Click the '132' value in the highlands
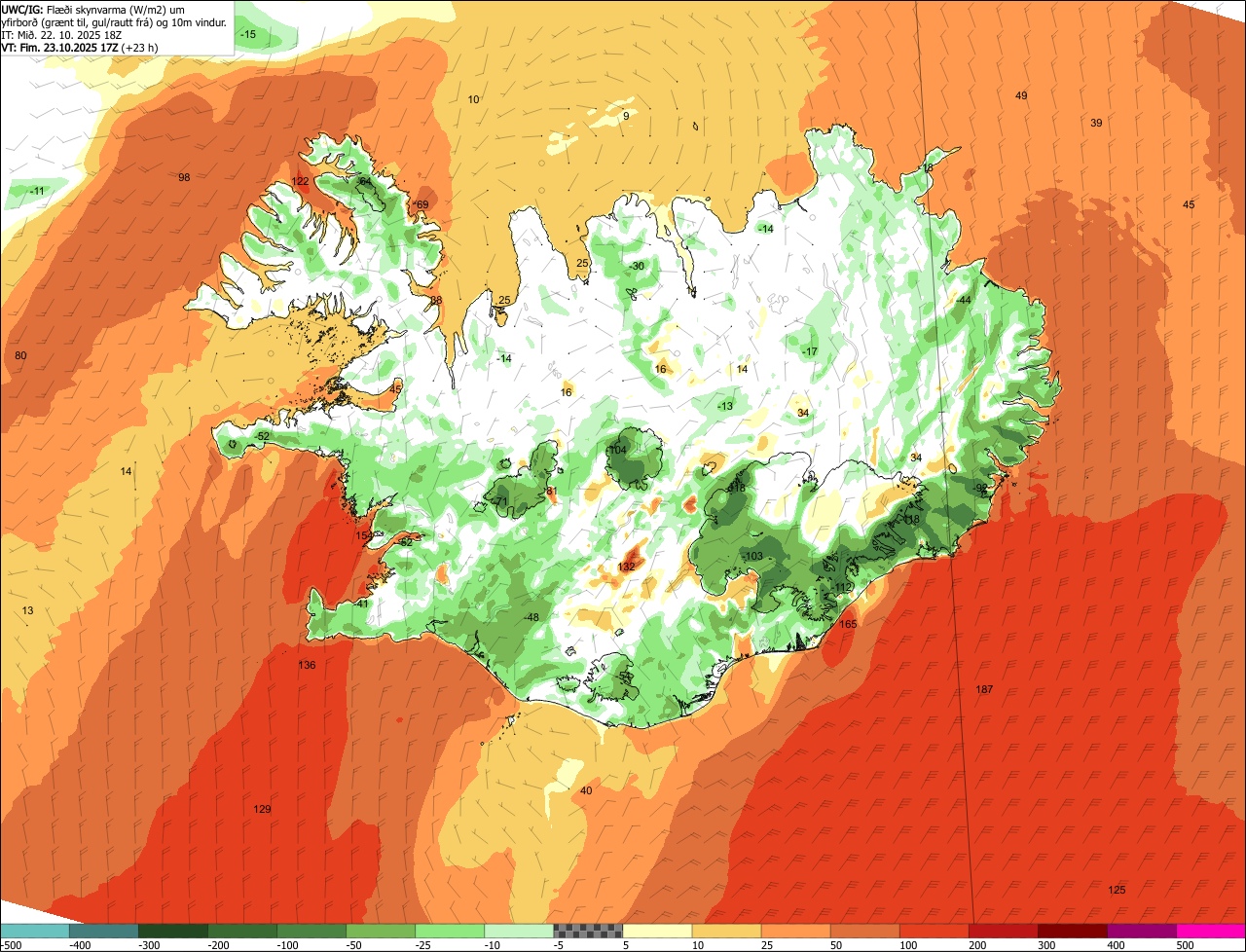 pos(626,566)
